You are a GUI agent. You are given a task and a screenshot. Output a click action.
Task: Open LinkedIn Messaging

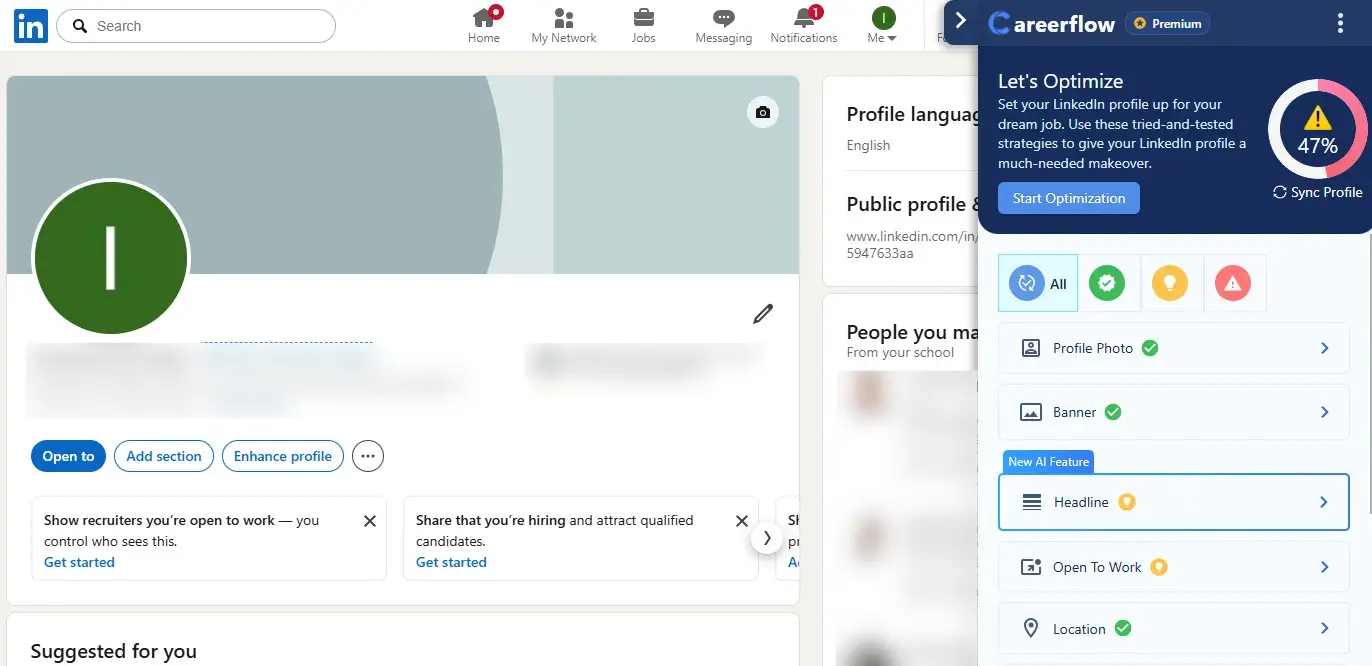722,24
